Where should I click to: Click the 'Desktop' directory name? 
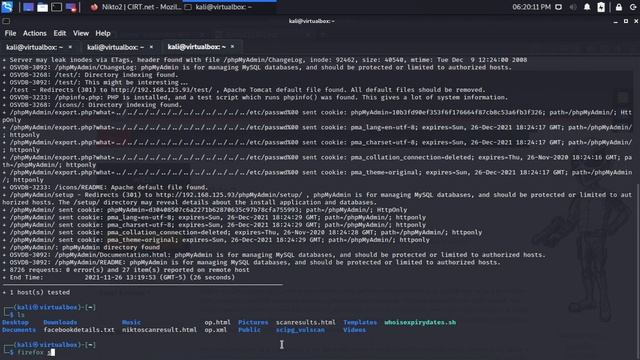click(16, 322)
